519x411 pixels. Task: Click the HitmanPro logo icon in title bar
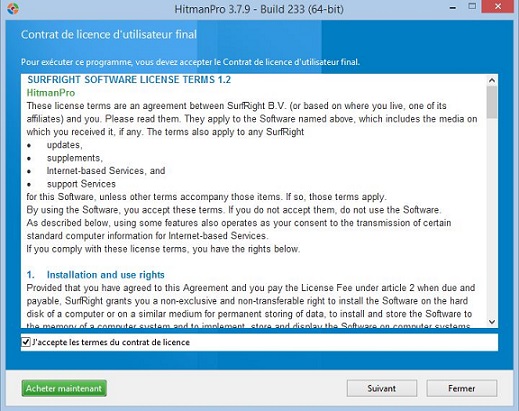(x=12, y=8)
